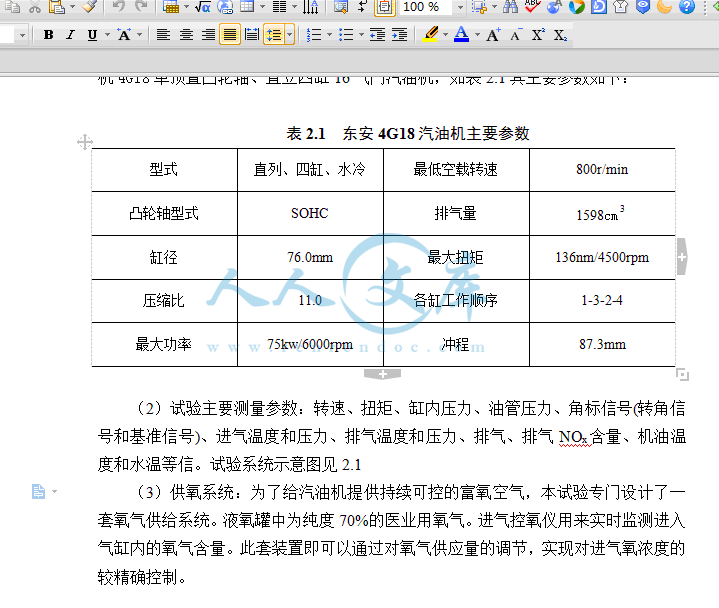Decrease paragraph indent
This screenshot has height=608, width=719.
(x=378, y=35)
